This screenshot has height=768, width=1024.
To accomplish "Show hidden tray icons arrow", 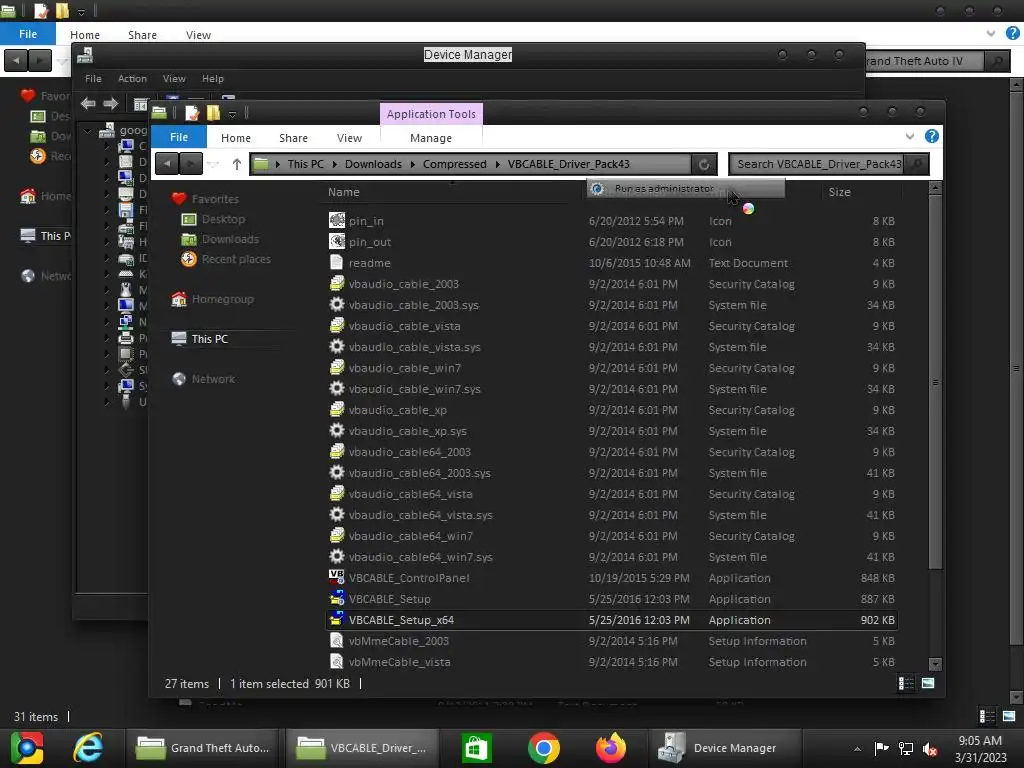I will [x=857, y=749].
